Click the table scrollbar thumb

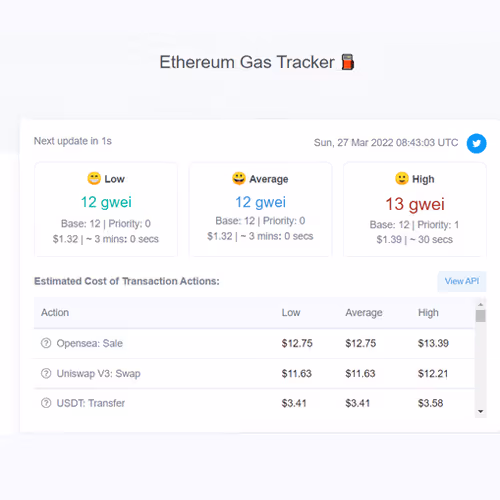[480, 316]
